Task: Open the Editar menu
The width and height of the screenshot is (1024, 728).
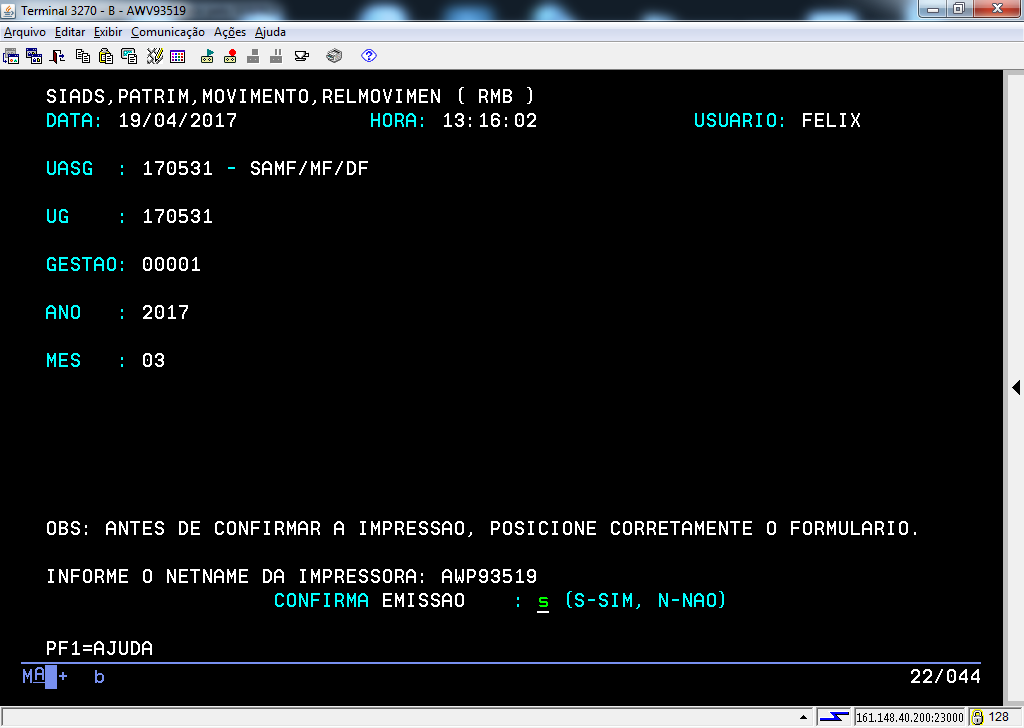Action: [70, 32]
